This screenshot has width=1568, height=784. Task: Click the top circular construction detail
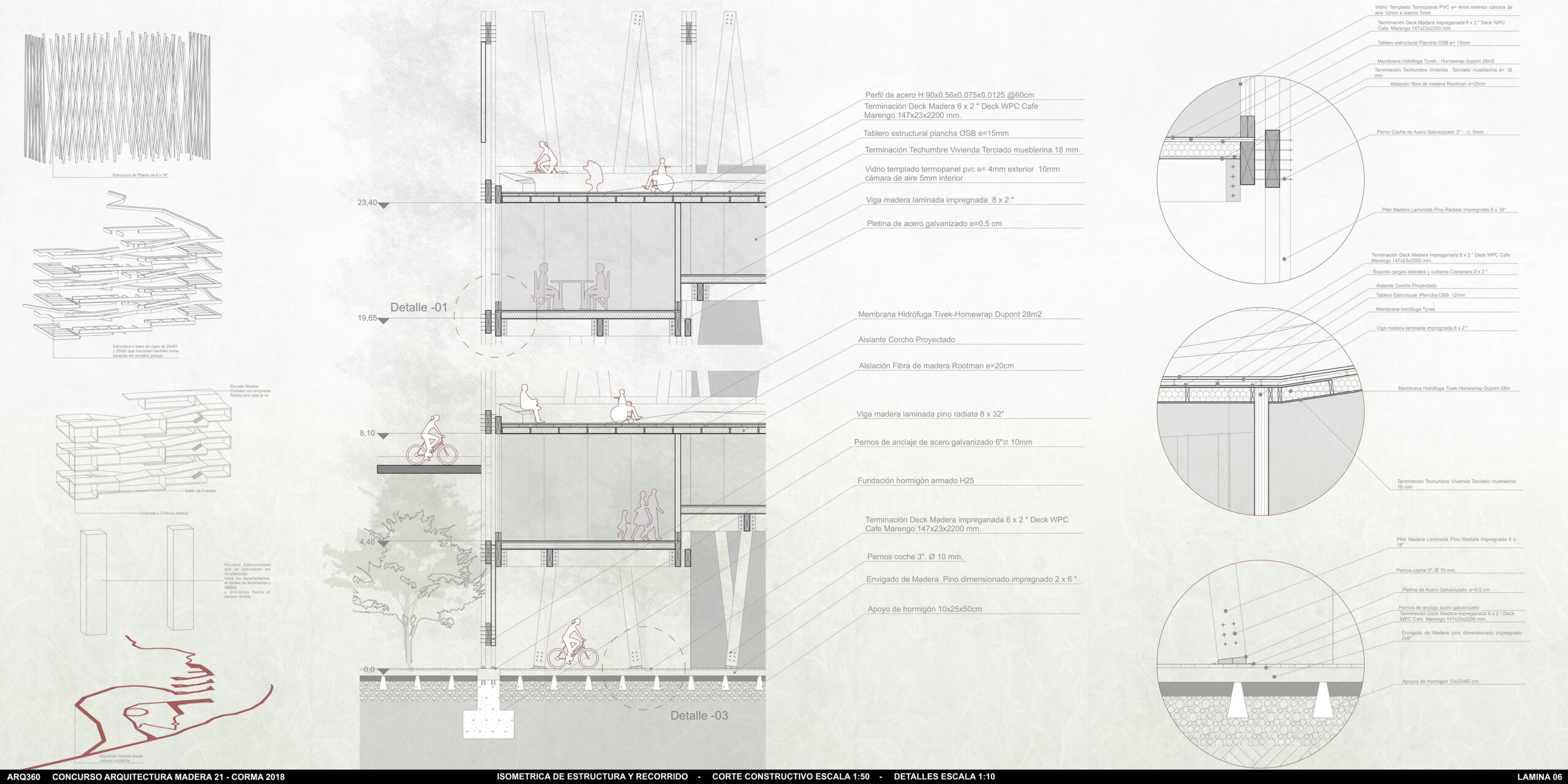pyautogui.click(x=1260, y=179)
